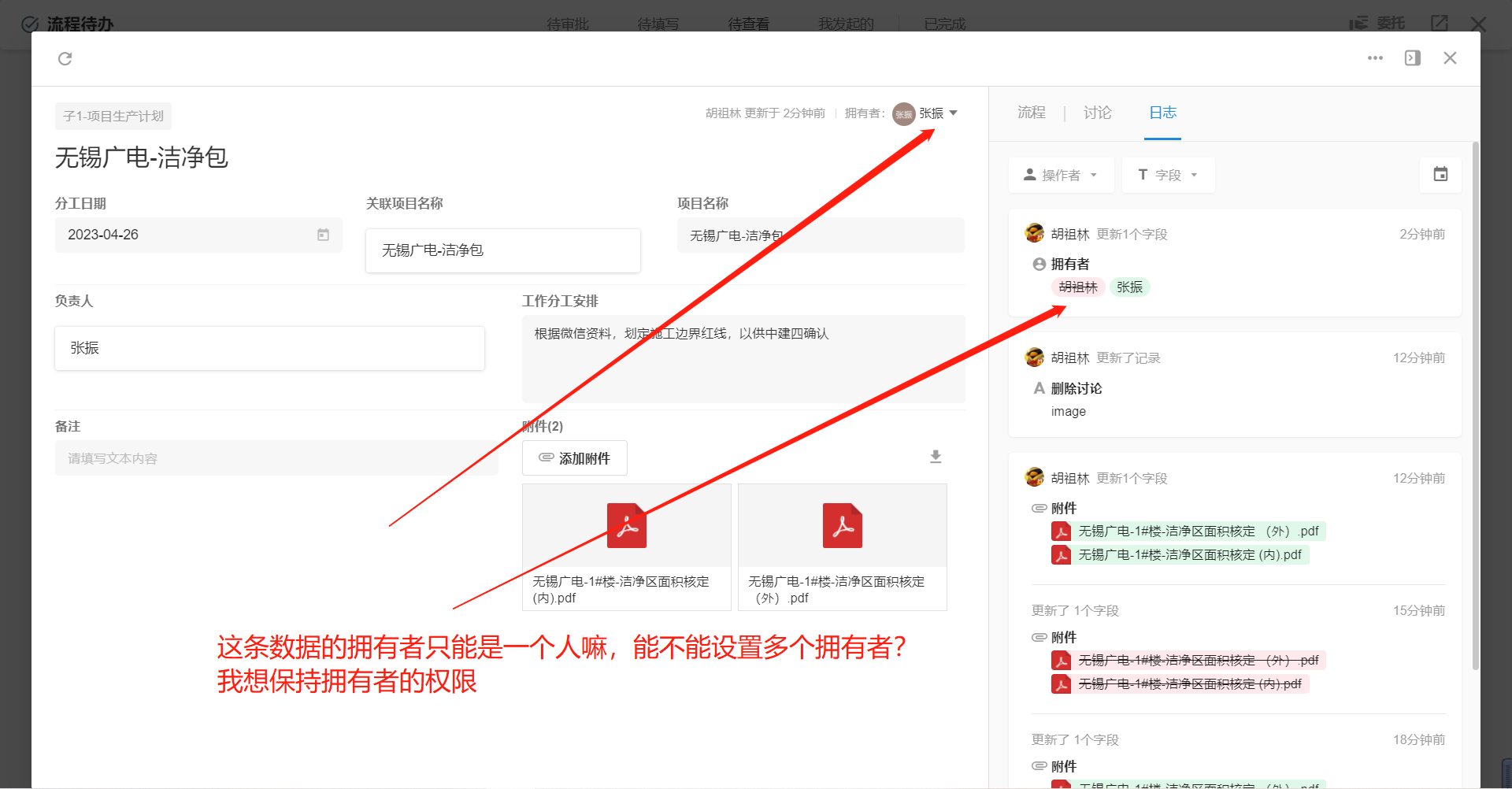This screenshot has width=1512, height=789.
Task: Download all attachments
Action: [x=936, y=456]
